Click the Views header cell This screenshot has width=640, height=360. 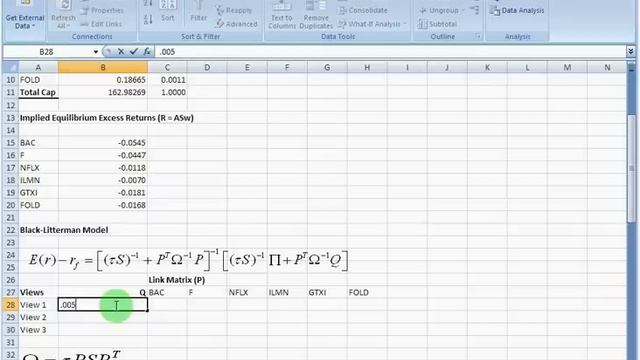(38, 292)
